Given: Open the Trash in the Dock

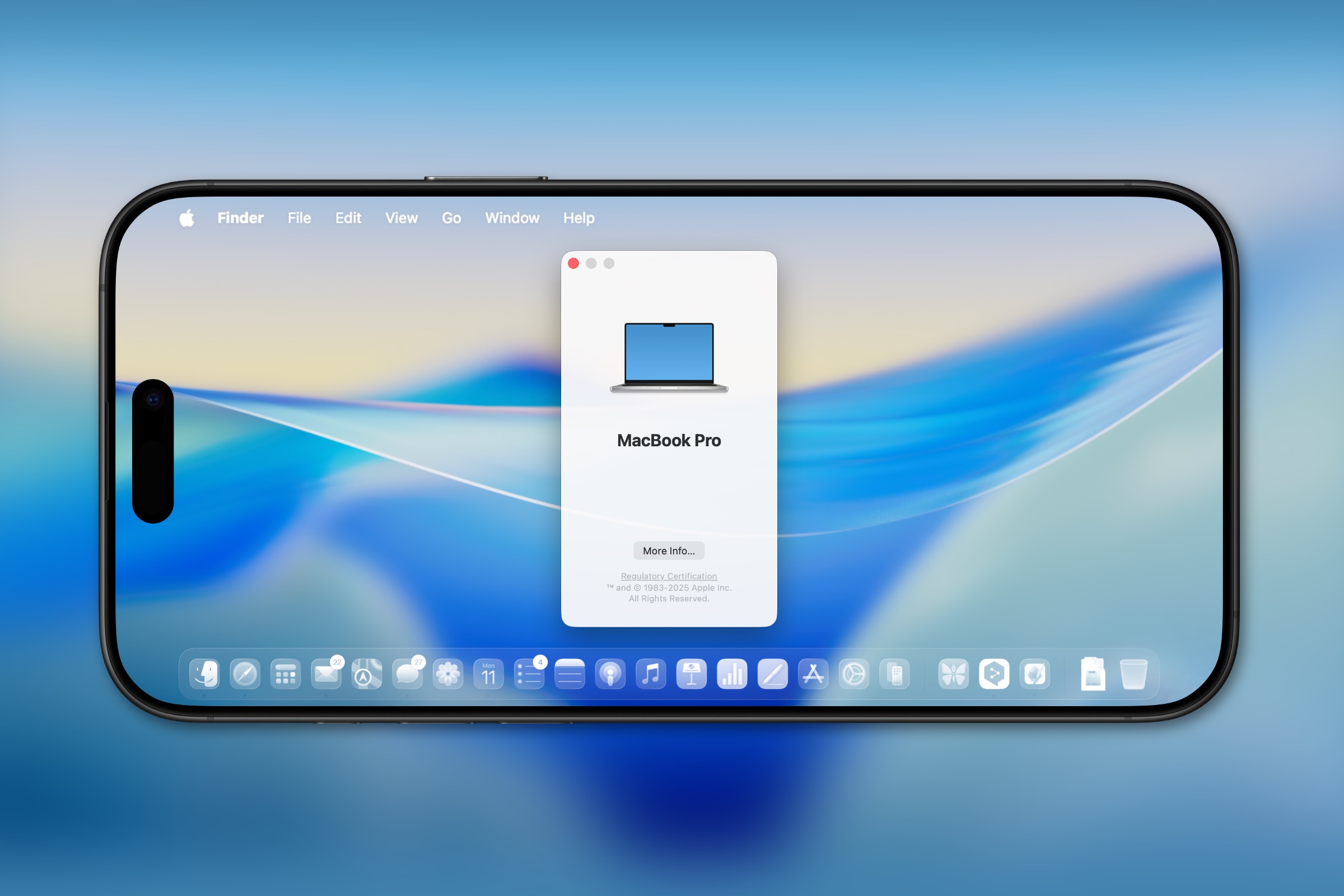Looking at the screenshot, I should [1135, 674].
